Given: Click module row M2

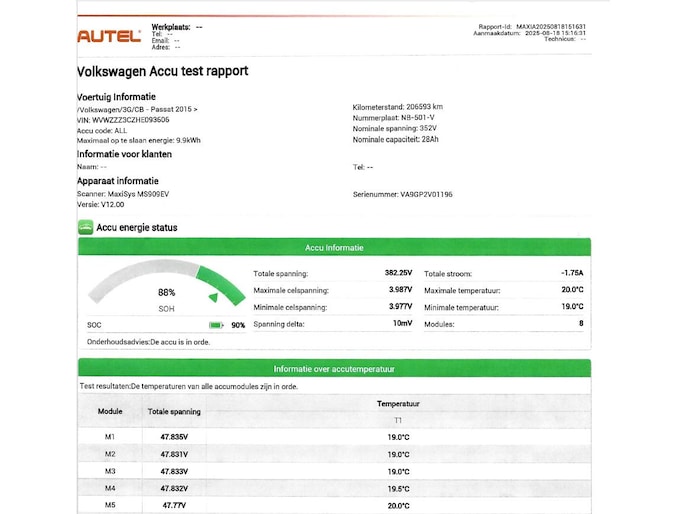Looking at the screenshot, I should point(334,454).
